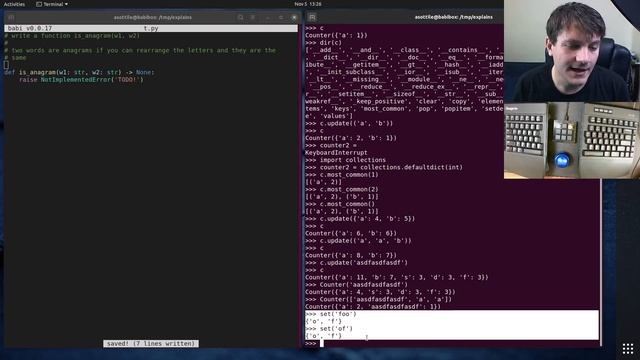The height and width of the screenshot is (360, 640).
Task: Click 'babi v0.0.17' version label
Action: coord(30,29)
